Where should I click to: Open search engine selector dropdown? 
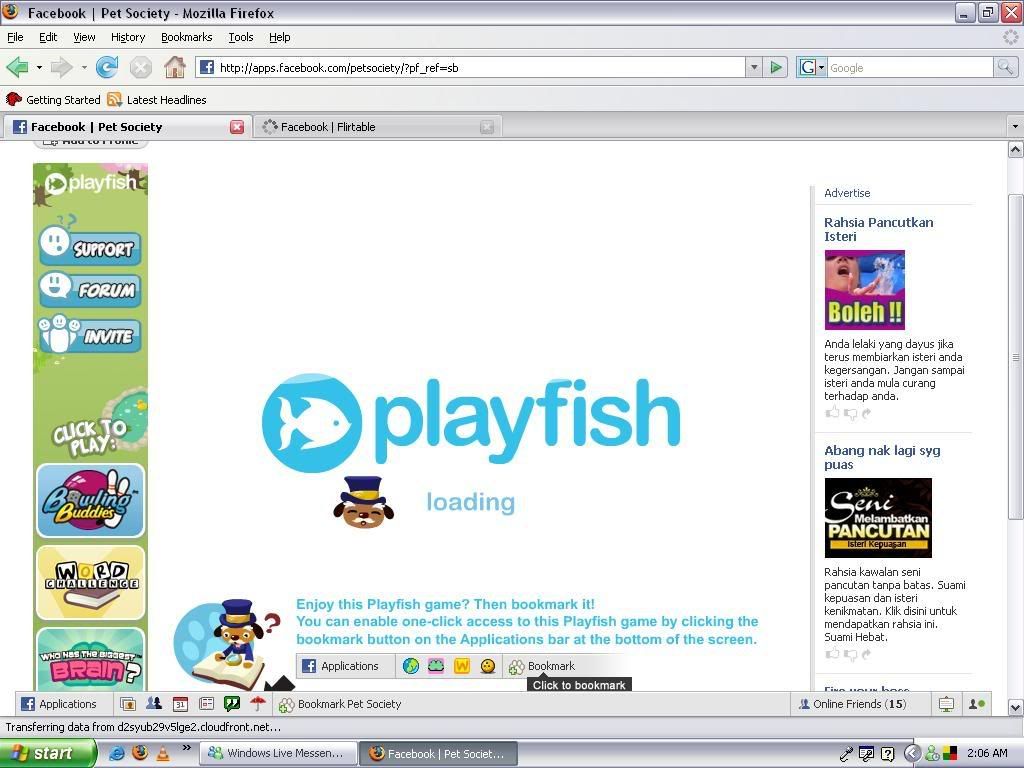812,67
